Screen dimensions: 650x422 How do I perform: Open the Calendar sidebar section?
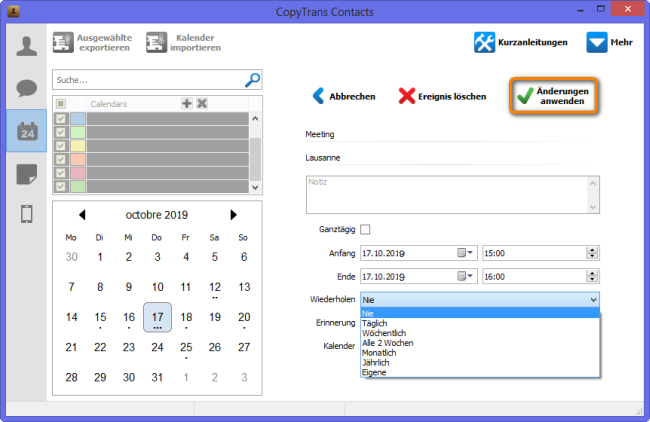[27, 131]
